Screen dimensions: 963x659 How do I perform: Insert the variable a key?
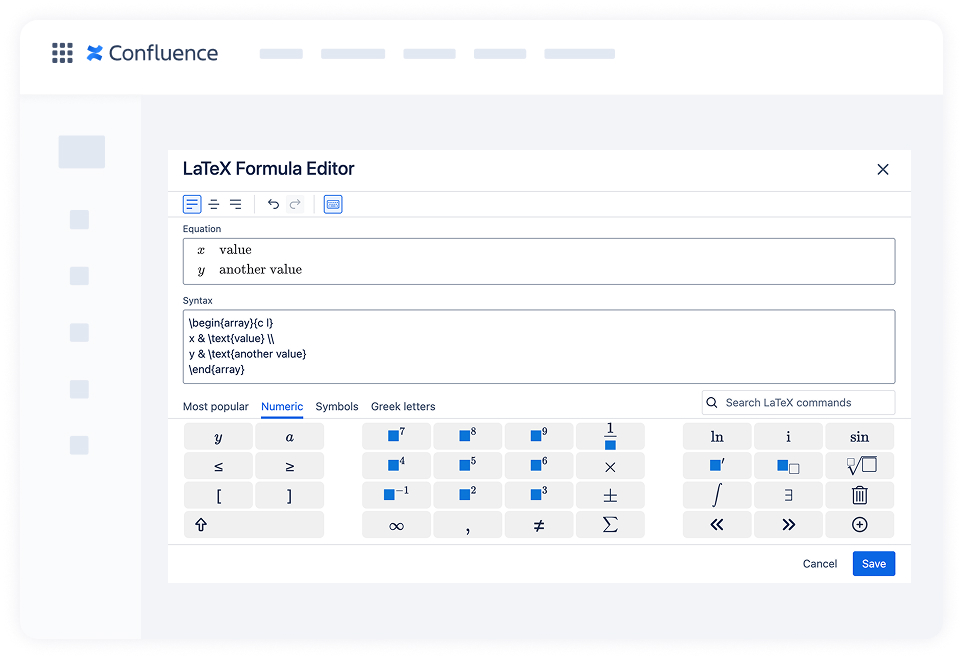point(289,437)
